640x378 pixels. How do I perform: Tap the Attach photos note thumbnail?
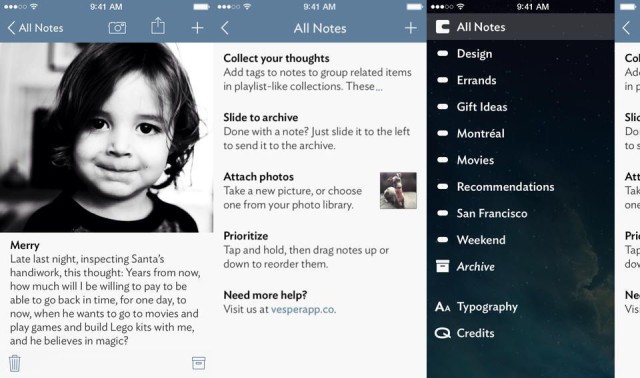398,191
